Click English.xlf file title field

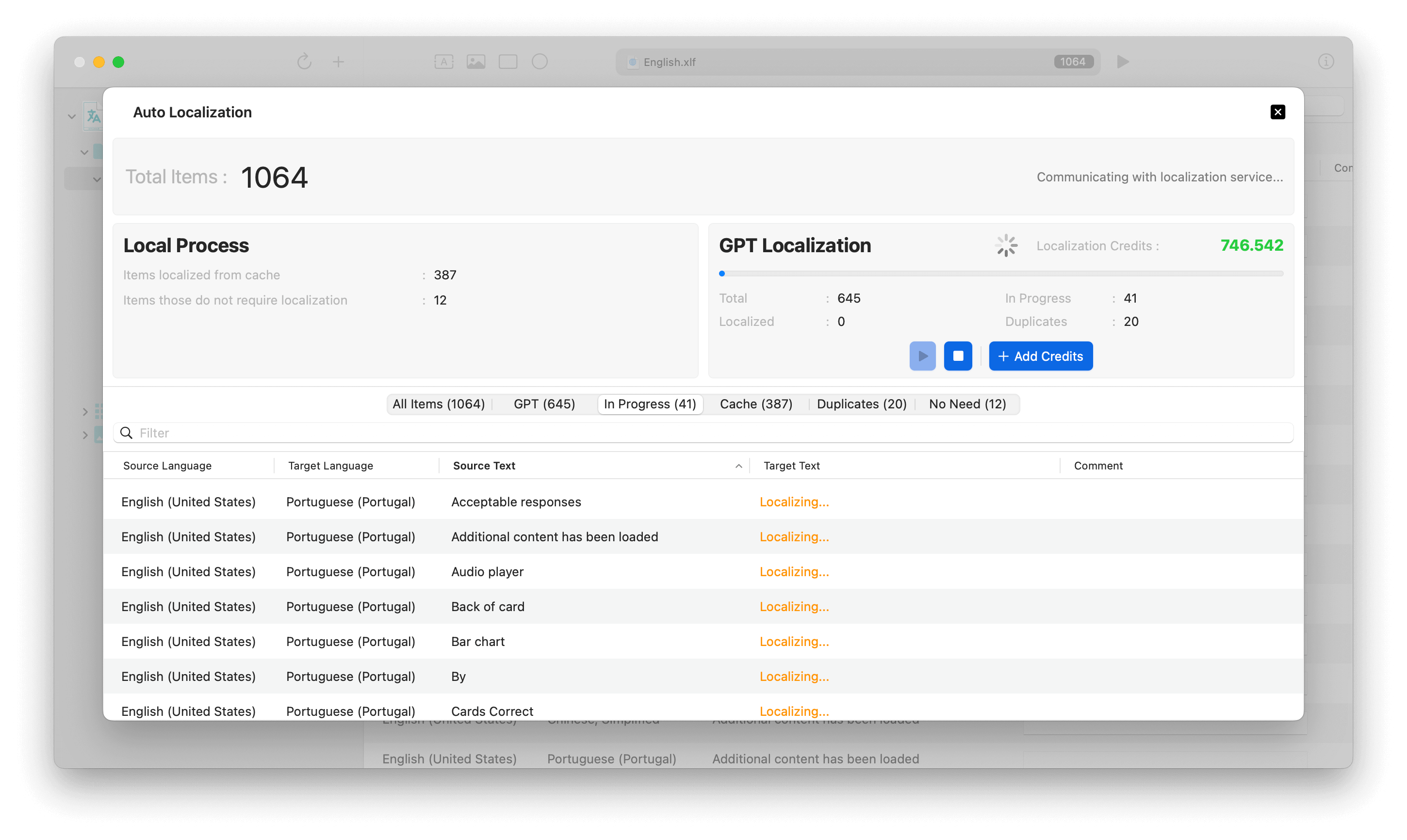tap(858, 62)
